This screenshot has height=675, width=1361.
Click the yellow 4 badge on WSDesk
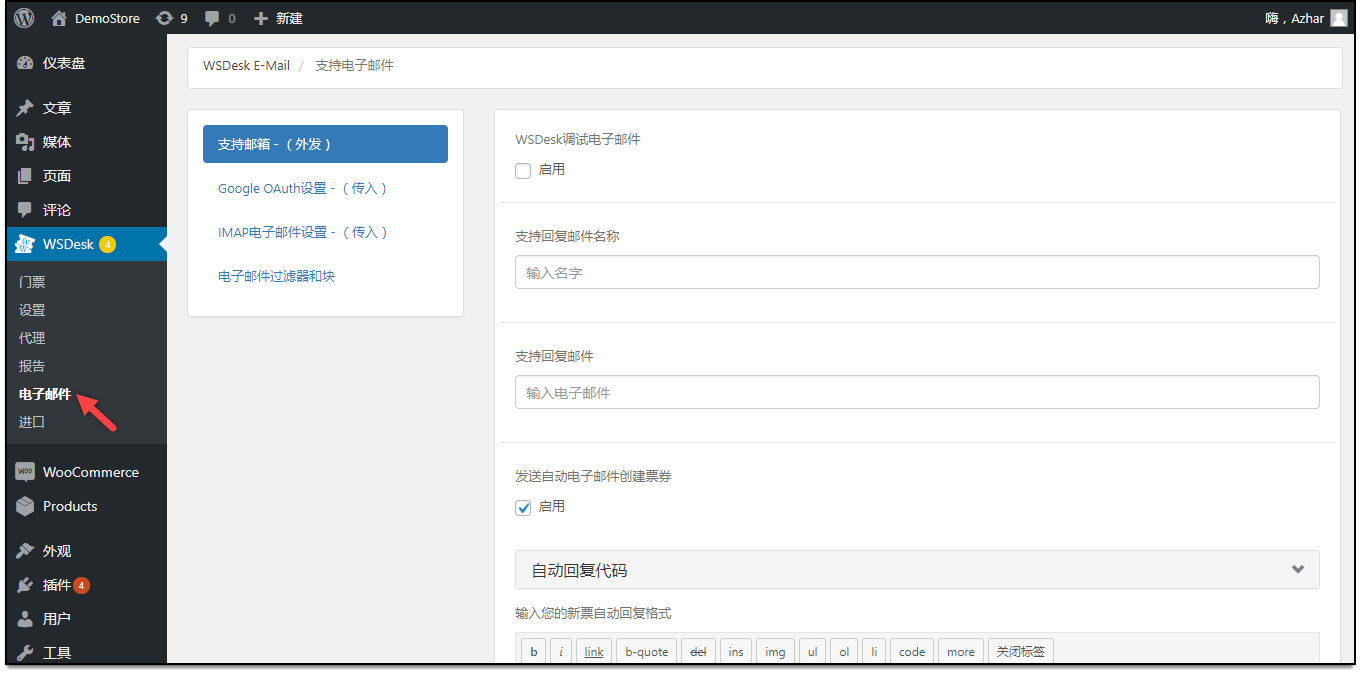108,244
